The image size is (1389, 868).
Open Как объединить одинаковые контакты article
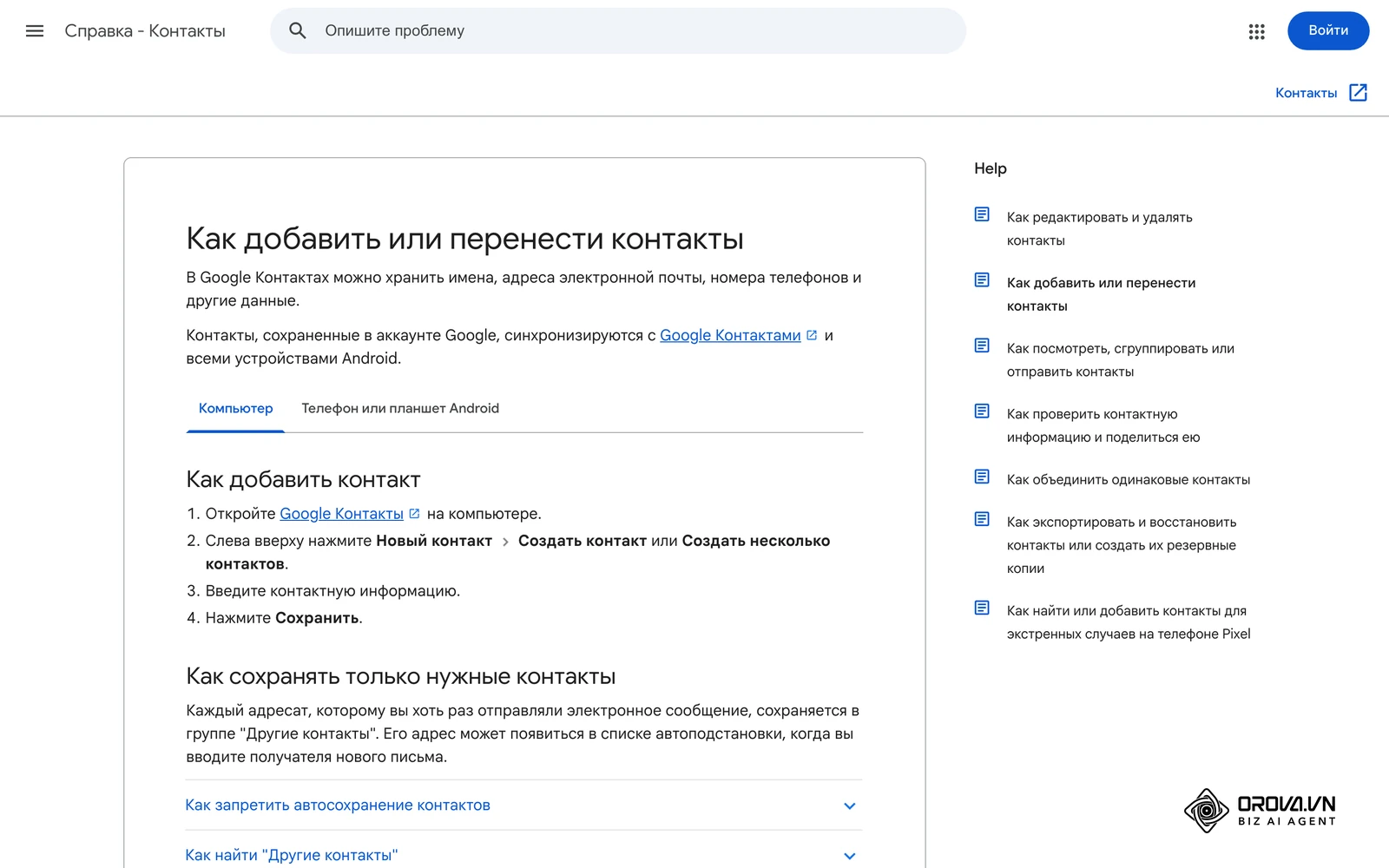1129,480
